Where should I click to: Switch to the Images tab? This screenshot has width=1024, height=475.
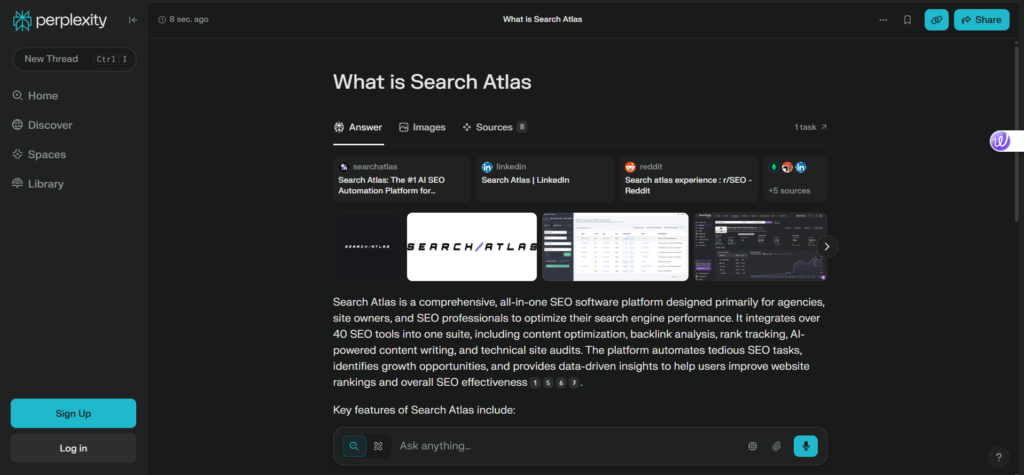coord(422,127)
